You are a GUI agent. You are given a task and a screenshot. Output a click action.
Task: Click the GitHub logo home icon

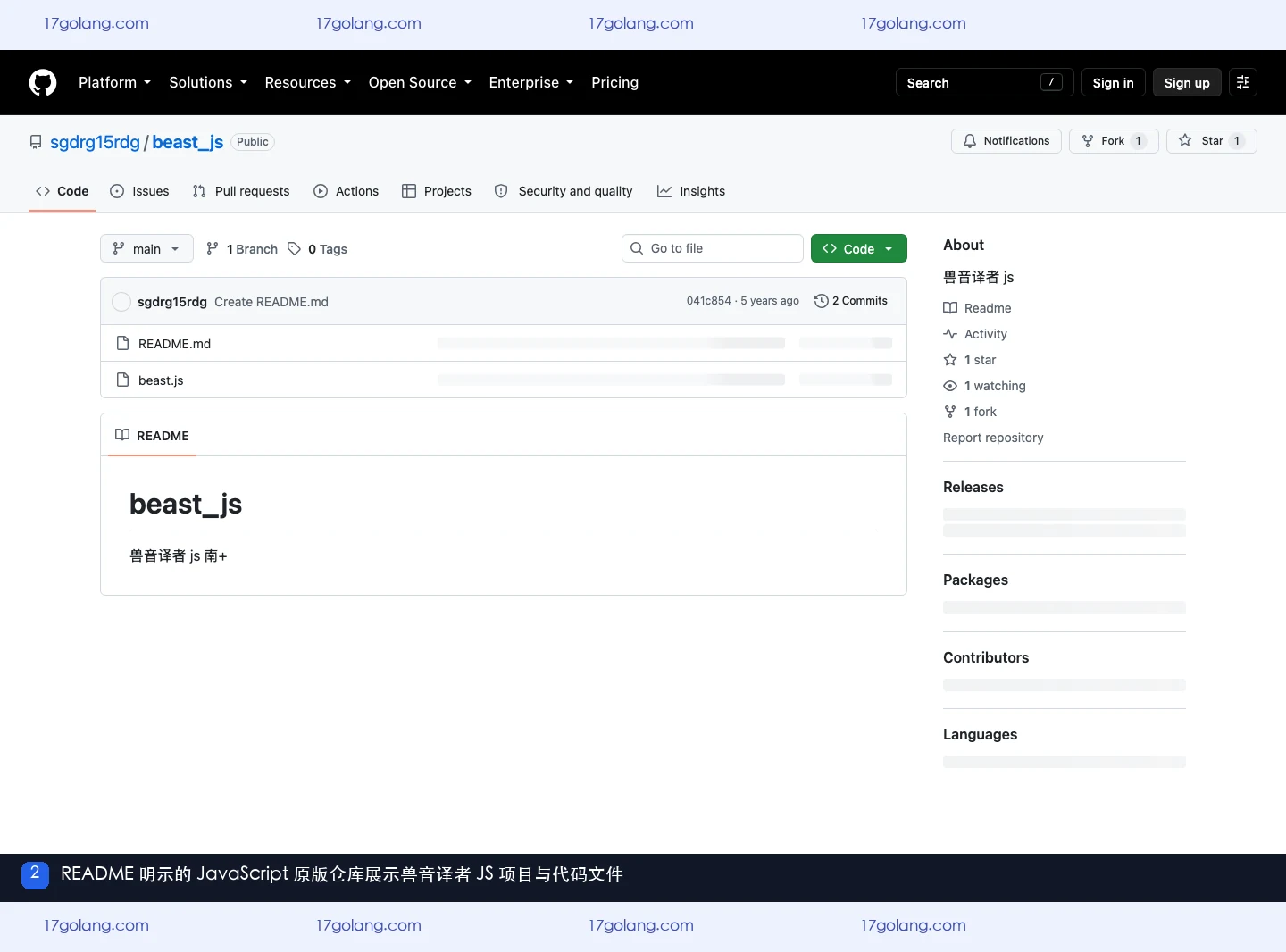point(43,82)
